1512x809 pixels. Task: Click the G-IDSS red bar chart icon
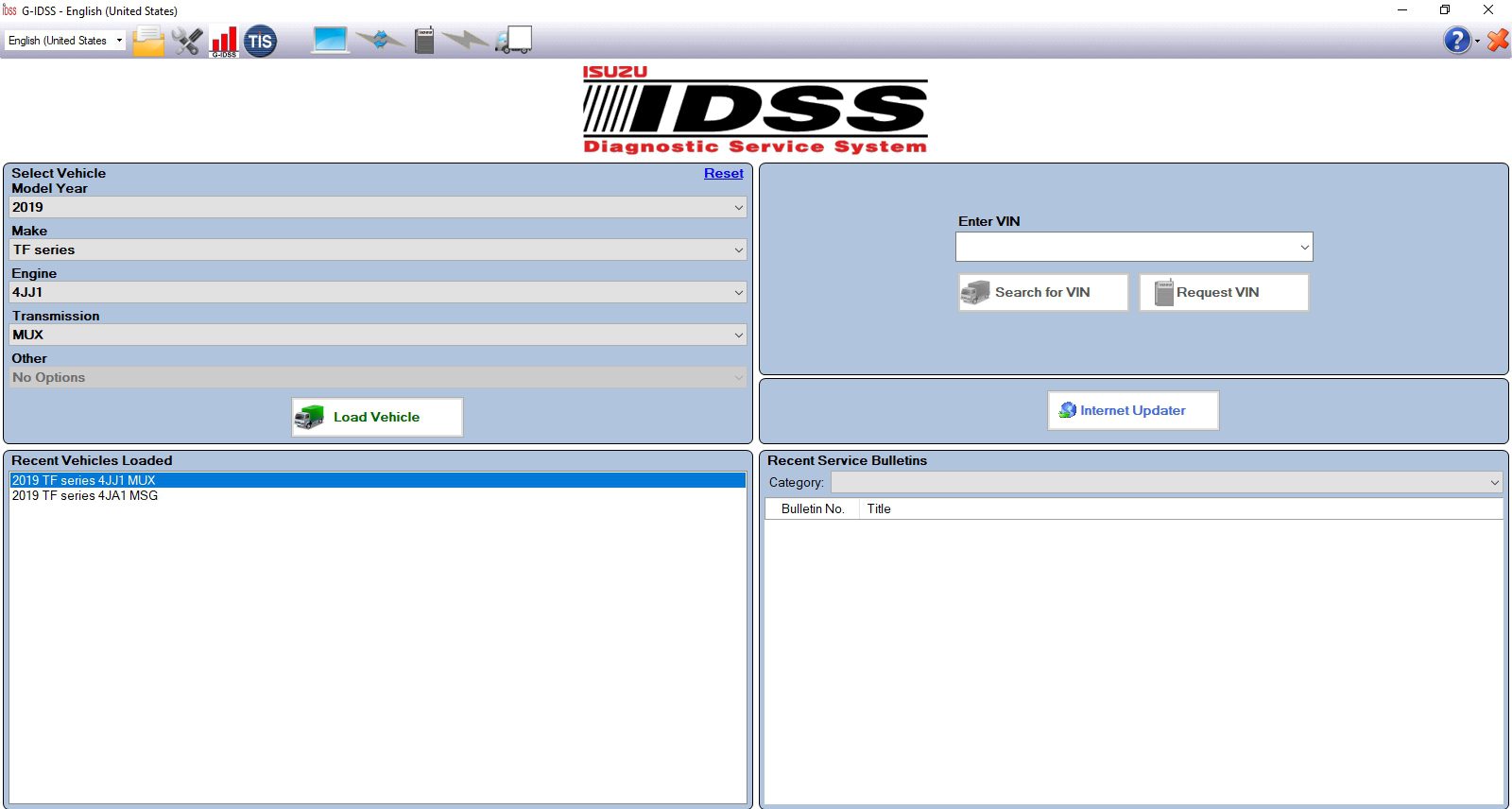(224, 41)
